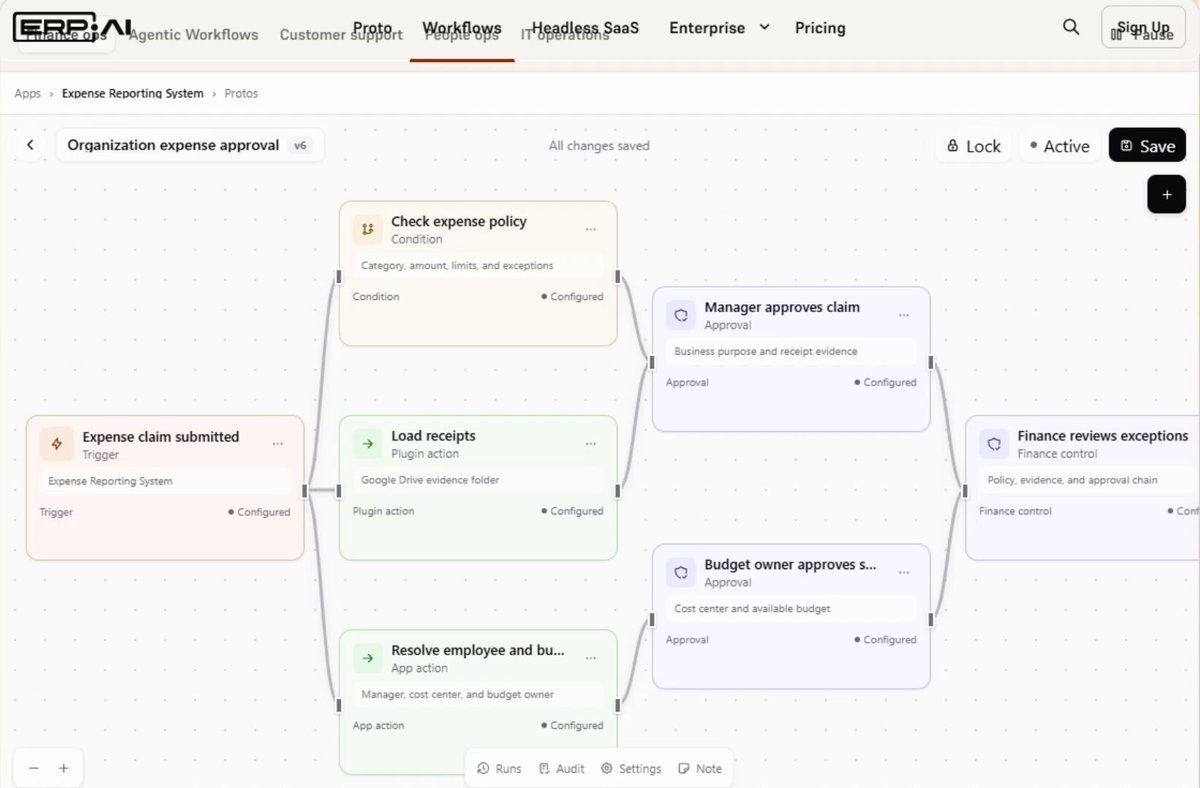Image resolution: width=1200 pixels, height=788 pixels.
Task: Open the Proto nav item
Action: coord(373,28)
